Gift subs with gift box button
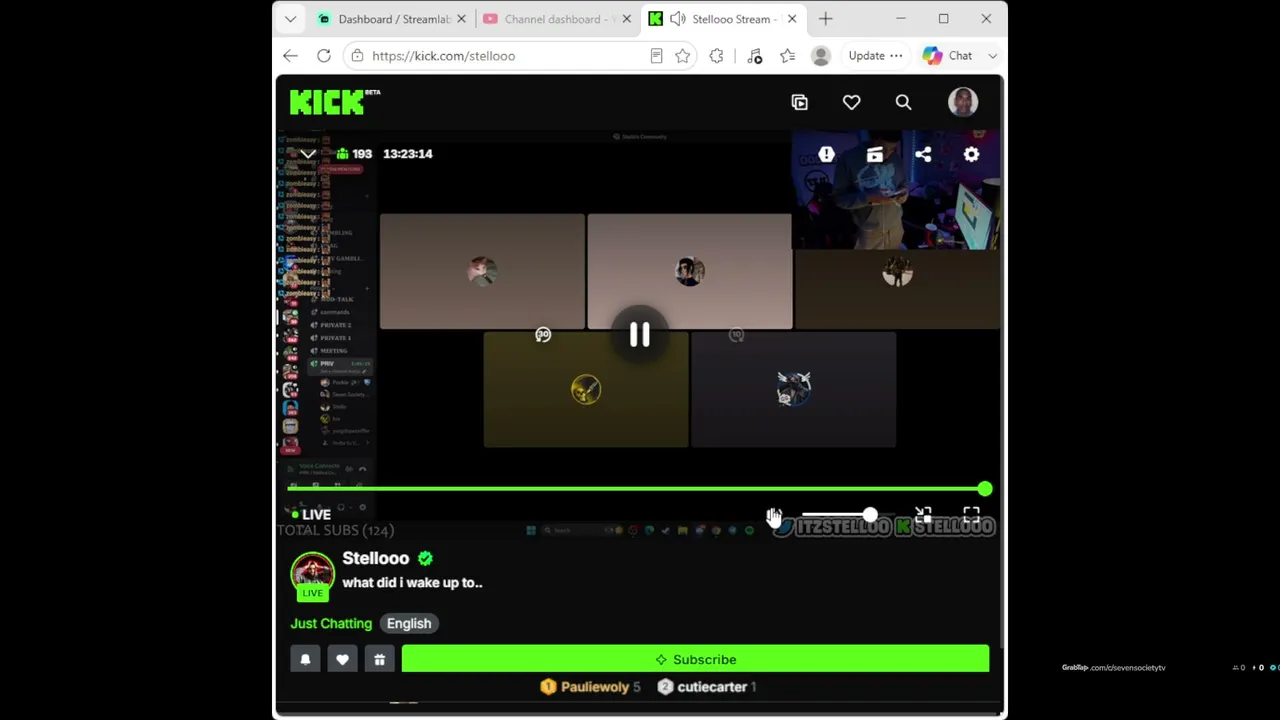Viewport: 1280px width, 720px height. click(x=379, y=659)
